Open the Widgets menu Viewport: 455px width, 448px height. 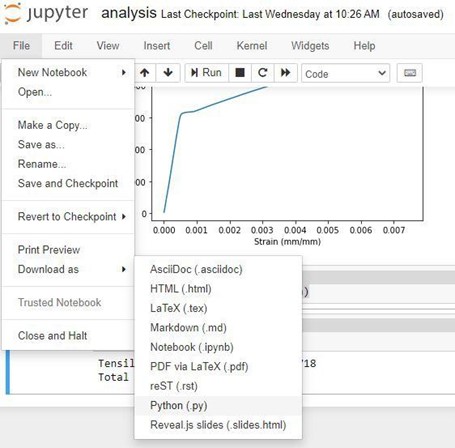310,46
